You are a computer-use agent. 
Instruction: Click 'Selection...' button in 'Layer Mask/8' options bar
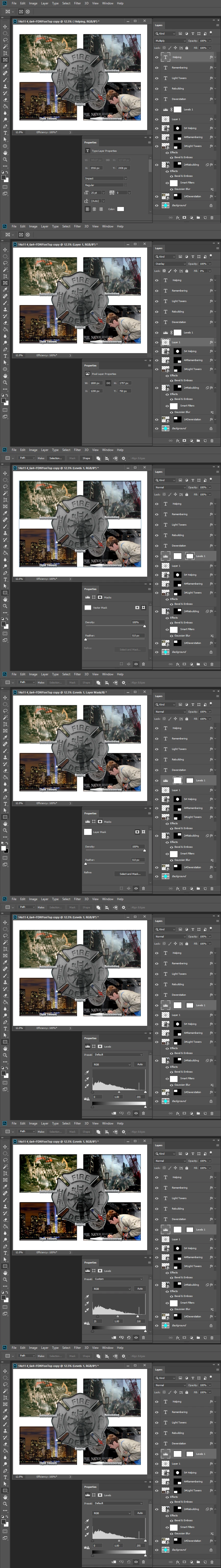click(x=55, y=682)
